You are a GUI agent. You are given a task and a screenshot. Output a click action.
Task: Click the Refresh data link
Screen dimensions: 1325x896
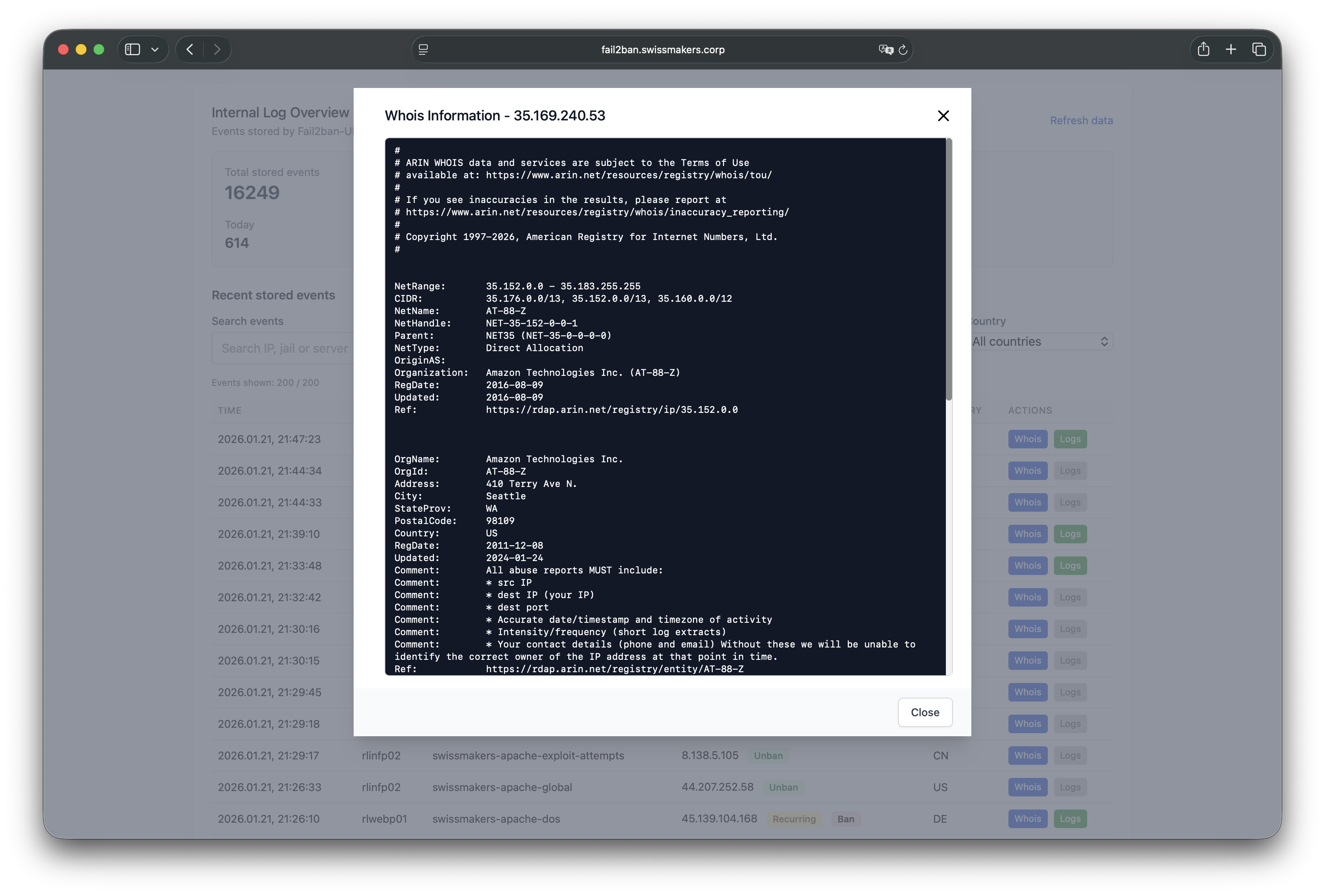1081,120
